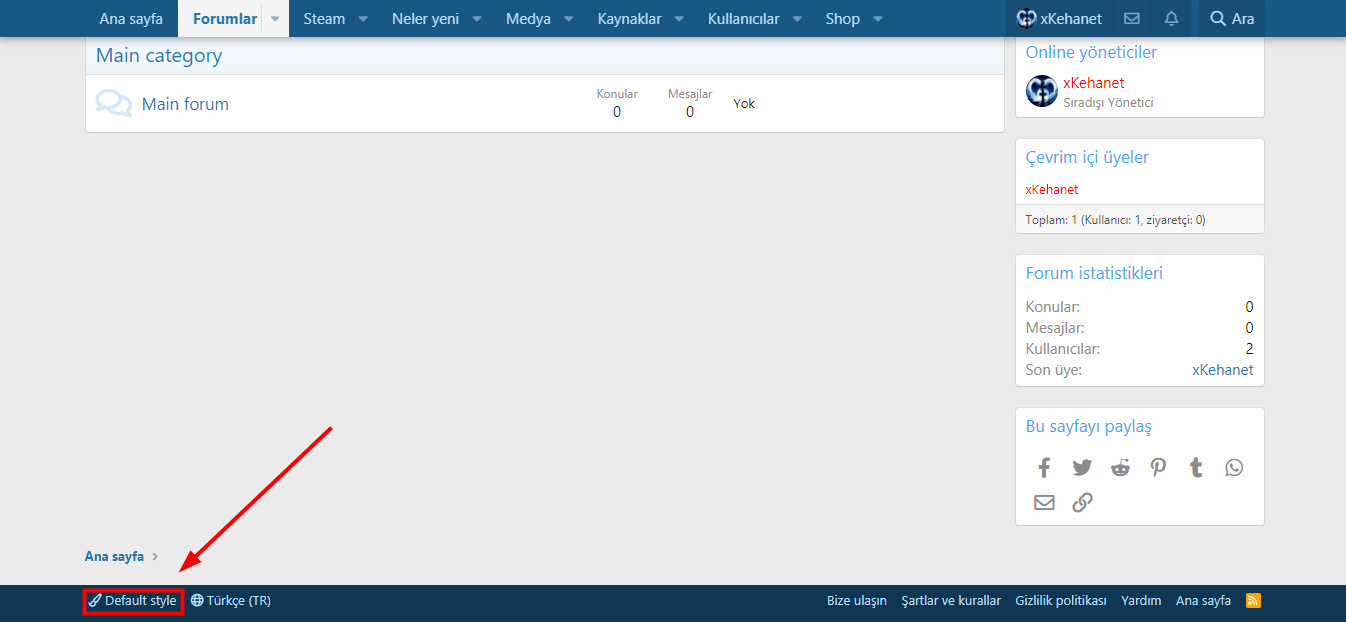The height and width of the screenshot is (622, 1346).
Task: Expand the Steam menu arrow
Action: (x=363, y=19)
